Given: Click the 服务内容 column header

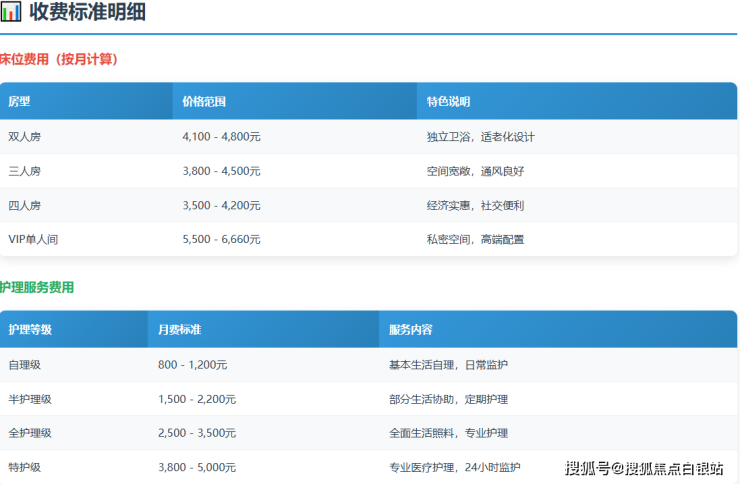Looking at the screenshot, I should click(410, 329).
